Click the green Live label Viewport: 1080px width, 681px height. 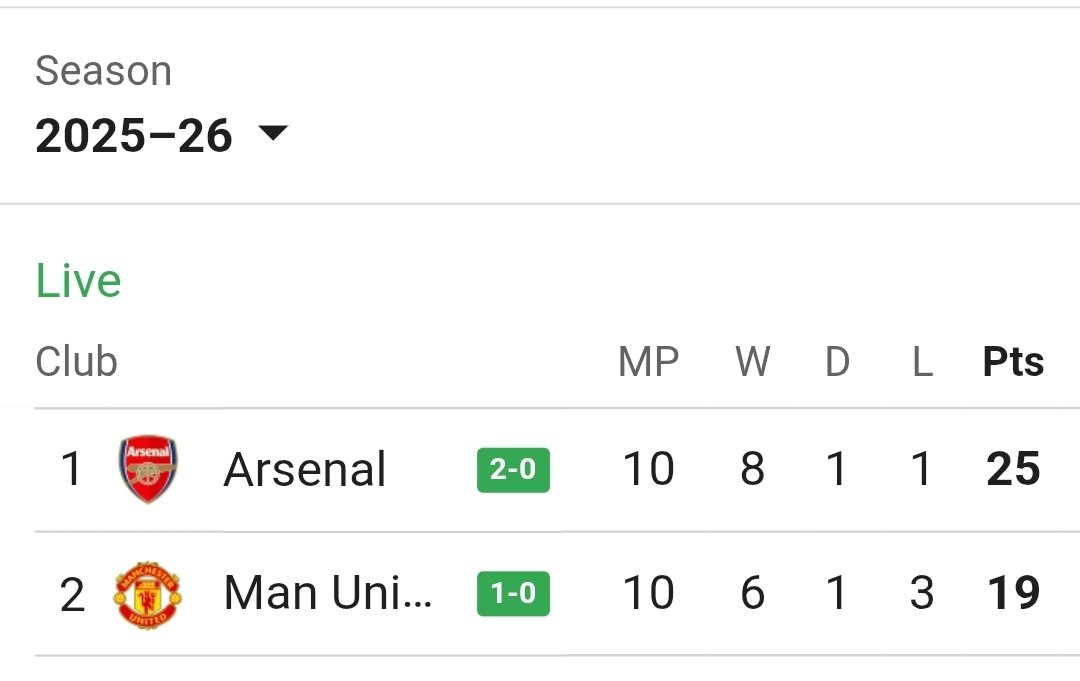[x=79, y=281]
